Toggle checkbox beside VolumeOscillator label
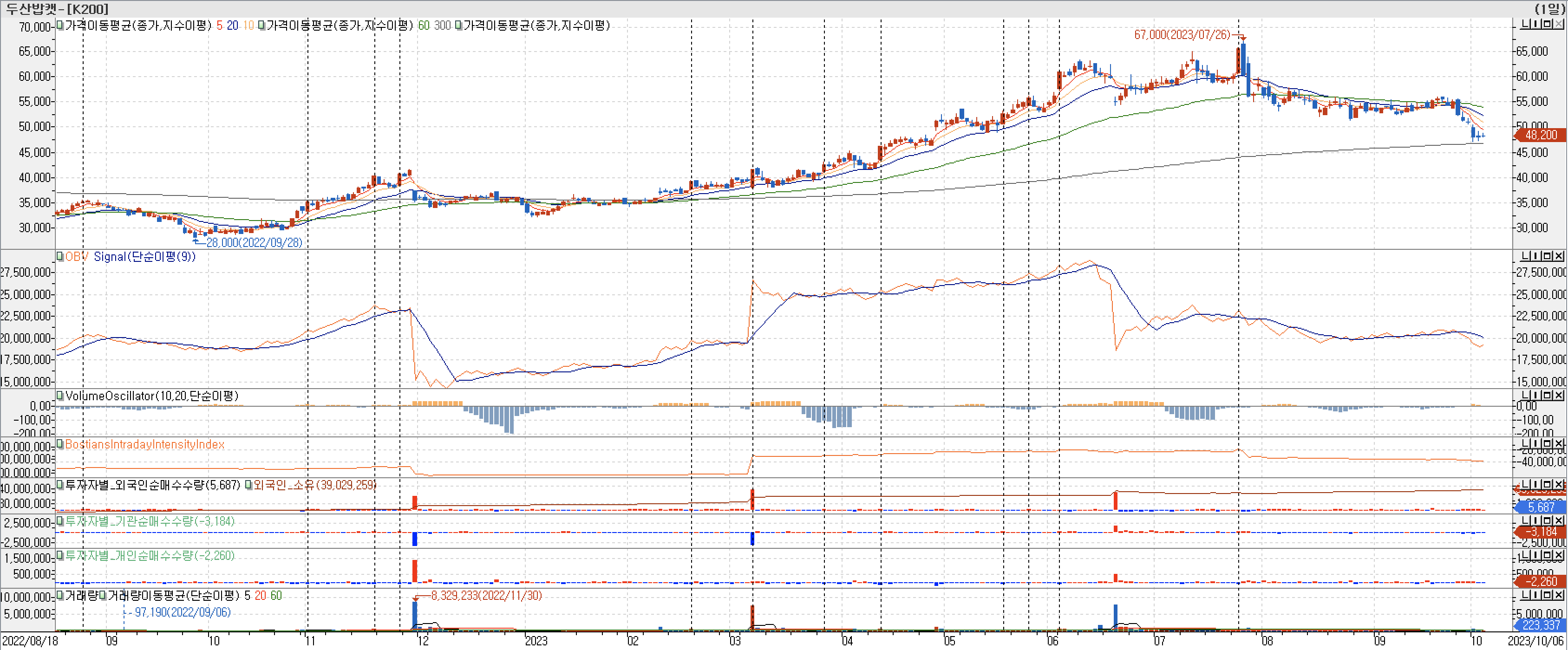 coord(59,396)
